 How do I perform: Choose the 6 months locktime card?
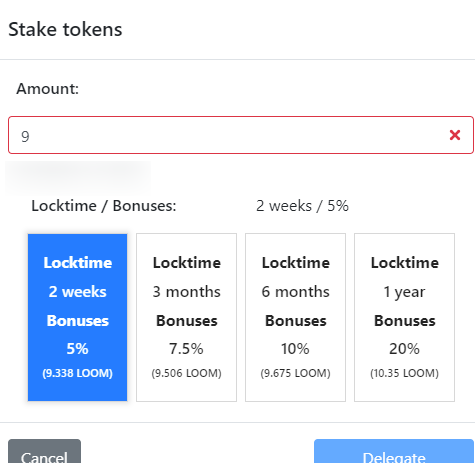tap(295, 317)
